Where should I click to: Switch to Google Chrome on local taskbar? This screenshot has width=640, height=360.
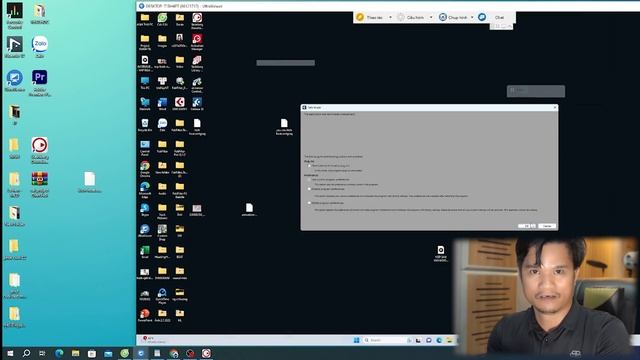pos(173,353)
